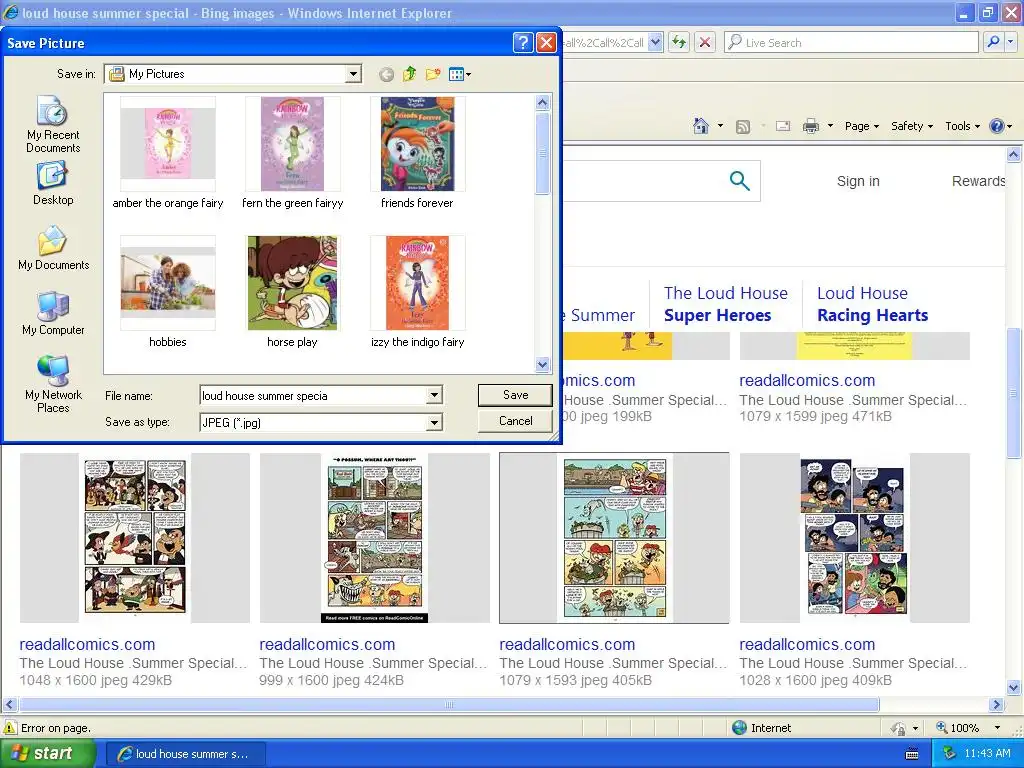Screen dimensions: 1024x768
Task: Select friends forever picture file
Action: [417, 153]
